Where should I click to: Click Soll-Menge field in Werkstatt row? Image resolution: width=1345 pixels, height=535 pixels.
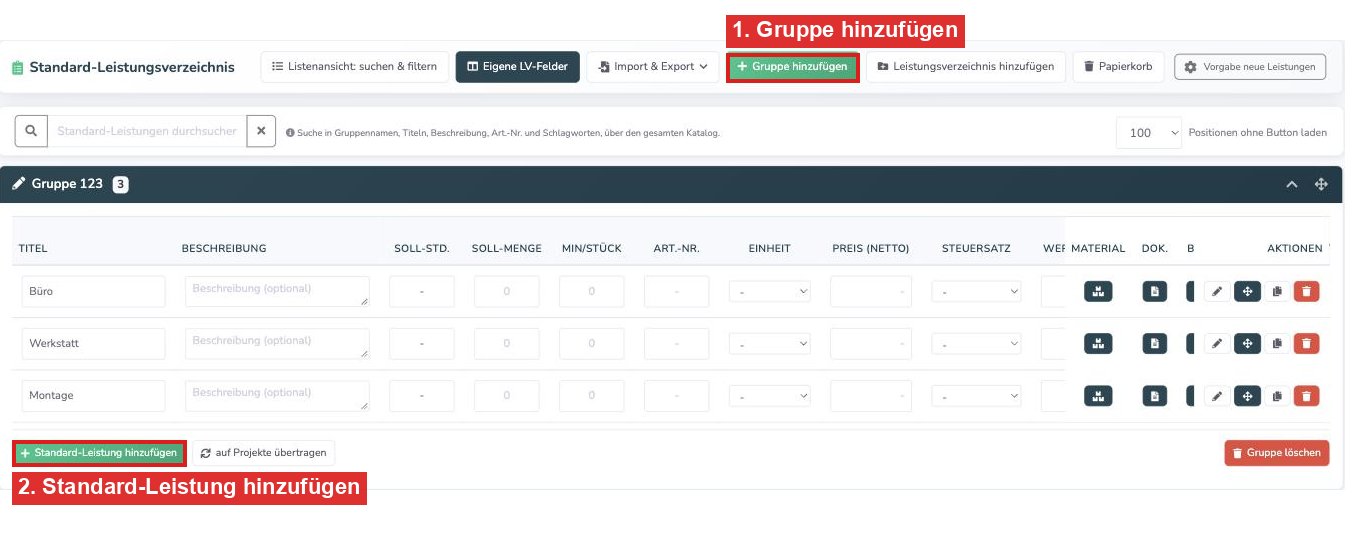[507, 343]
